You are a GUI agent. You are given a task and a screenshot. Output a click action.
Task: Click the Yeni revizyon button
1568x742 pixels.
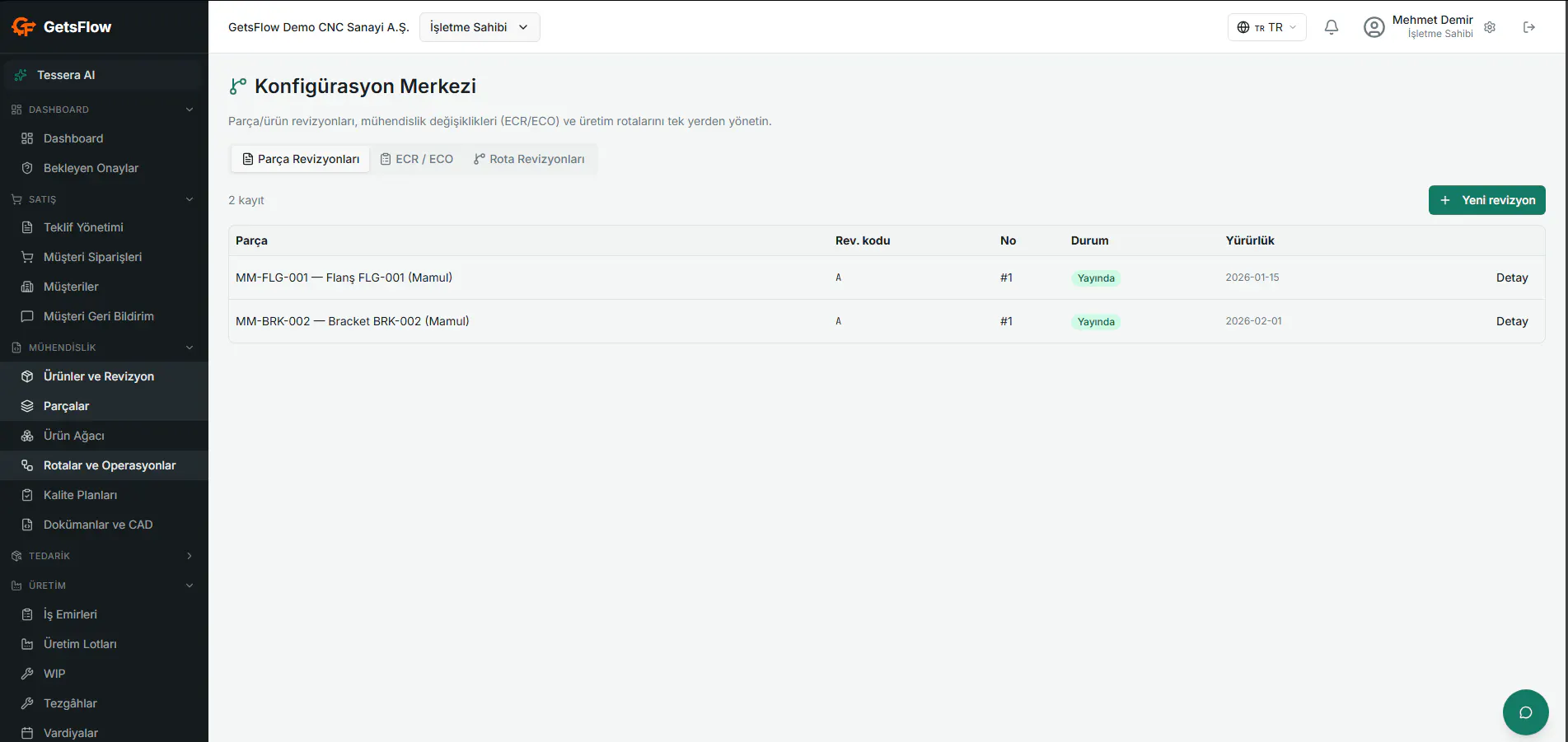1486,200
